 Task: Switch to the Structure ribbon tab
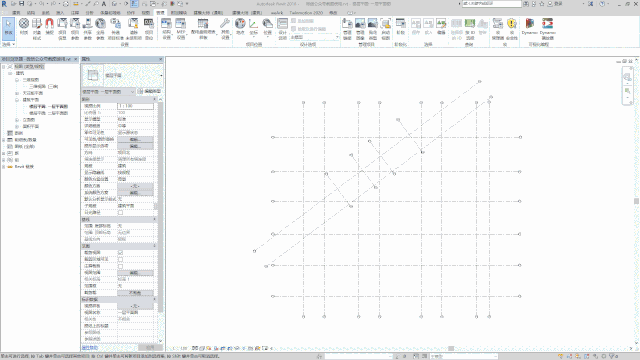(31, 13)
